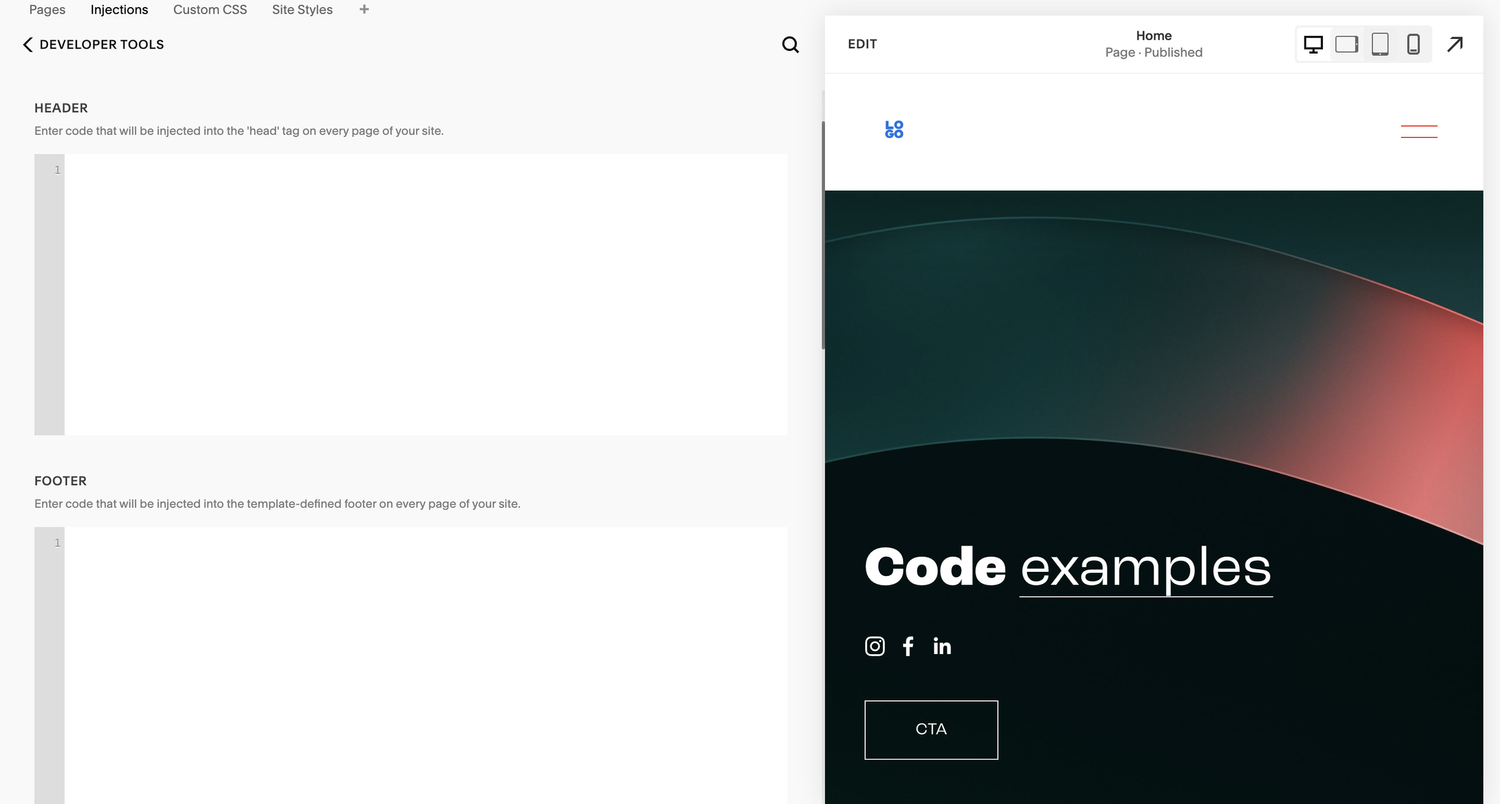Click the LinkedIn social icon
Screen dimensions: 1500x804
click(941, 646)
